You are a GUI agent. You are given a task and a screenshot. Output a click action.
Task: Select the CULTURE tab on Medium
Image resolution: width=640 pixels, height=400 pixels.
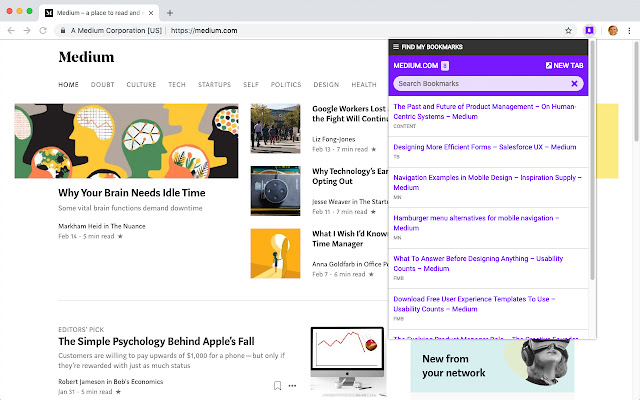click(x=141, y=85)
